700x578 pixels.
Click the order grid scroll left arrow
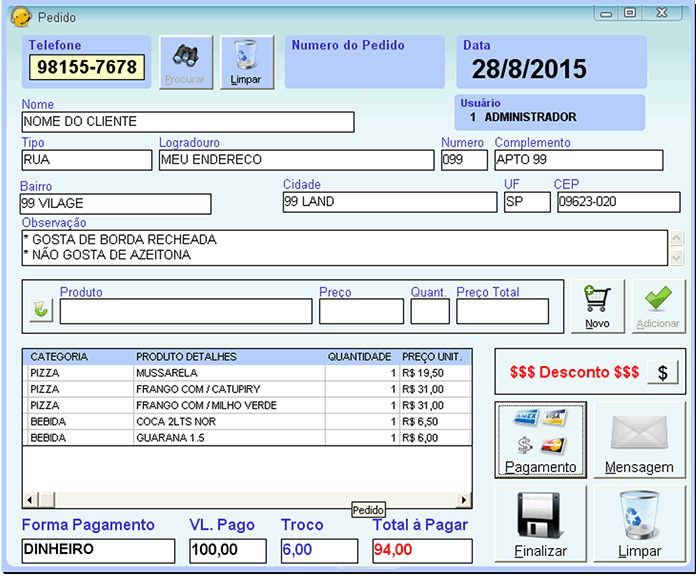(30, 500)
